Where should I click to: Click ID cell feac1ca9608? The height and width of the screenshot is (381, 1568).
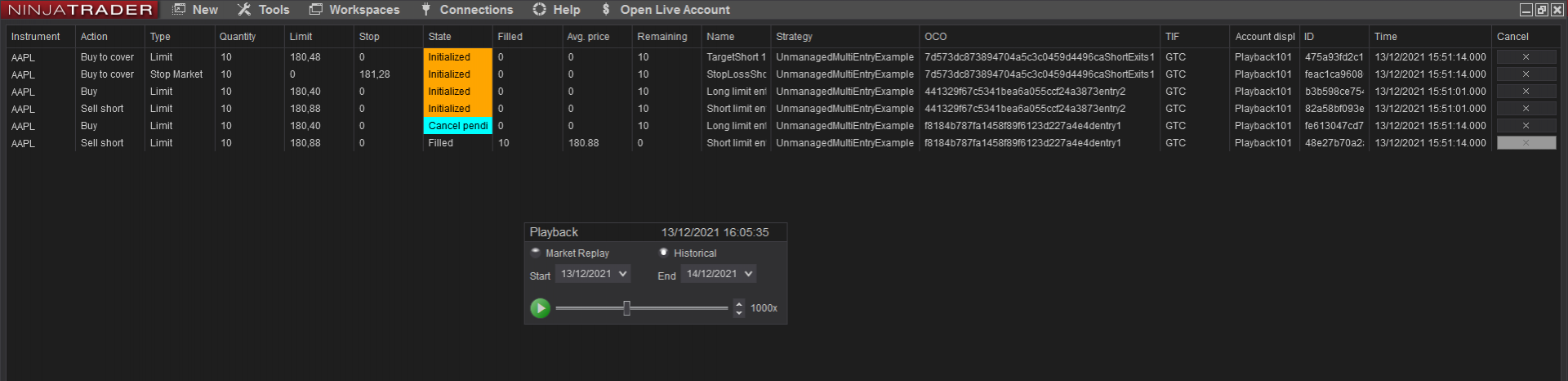(x=1334, y=74)
